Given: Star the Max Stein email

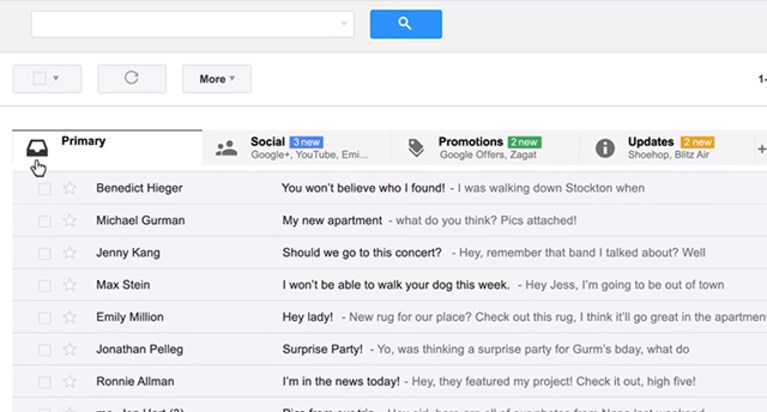Looking at the screenshot, I should click(x=69, y=285).
